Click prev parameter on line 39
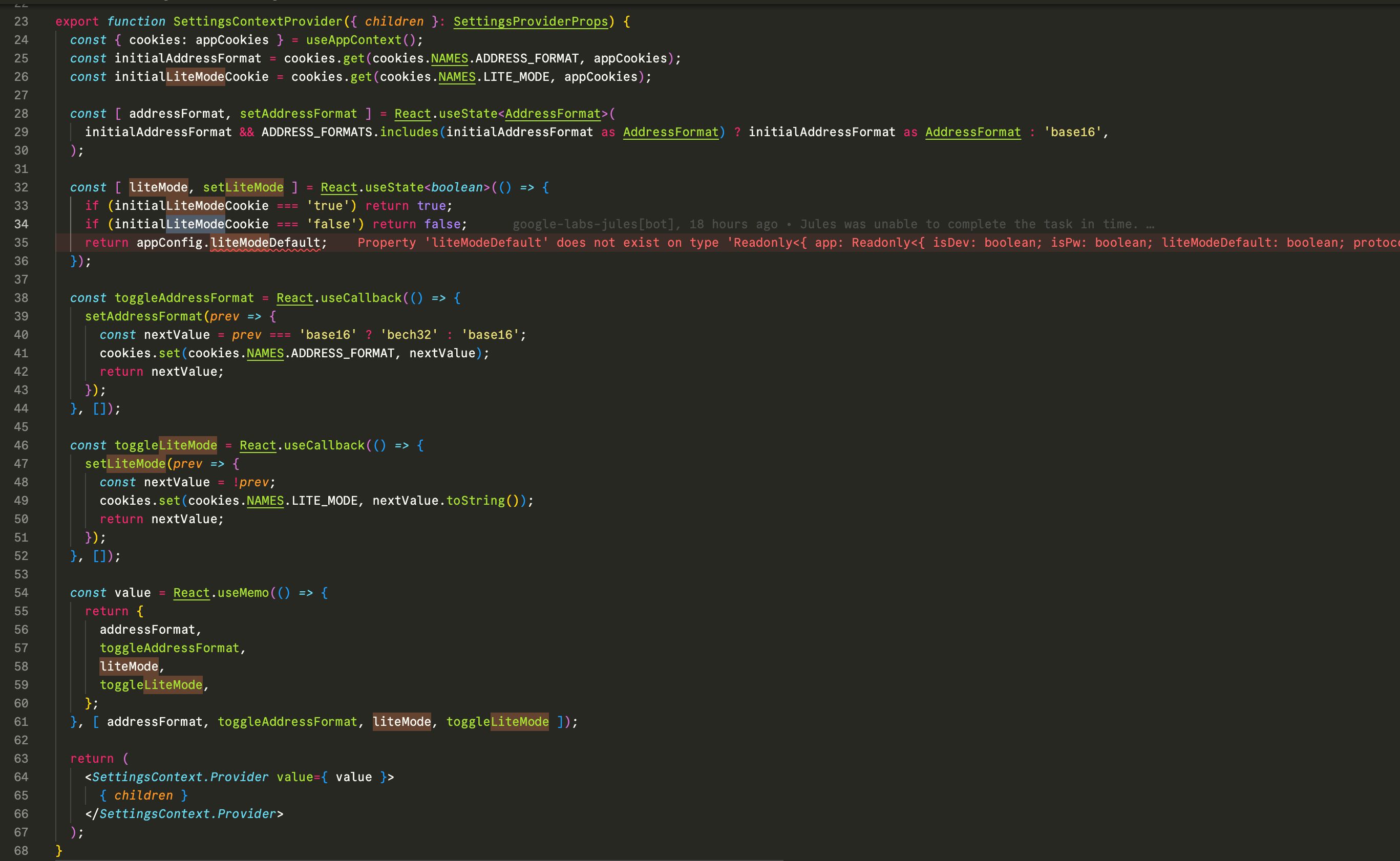Screen dimensions: 1400x861 (224, 316)
